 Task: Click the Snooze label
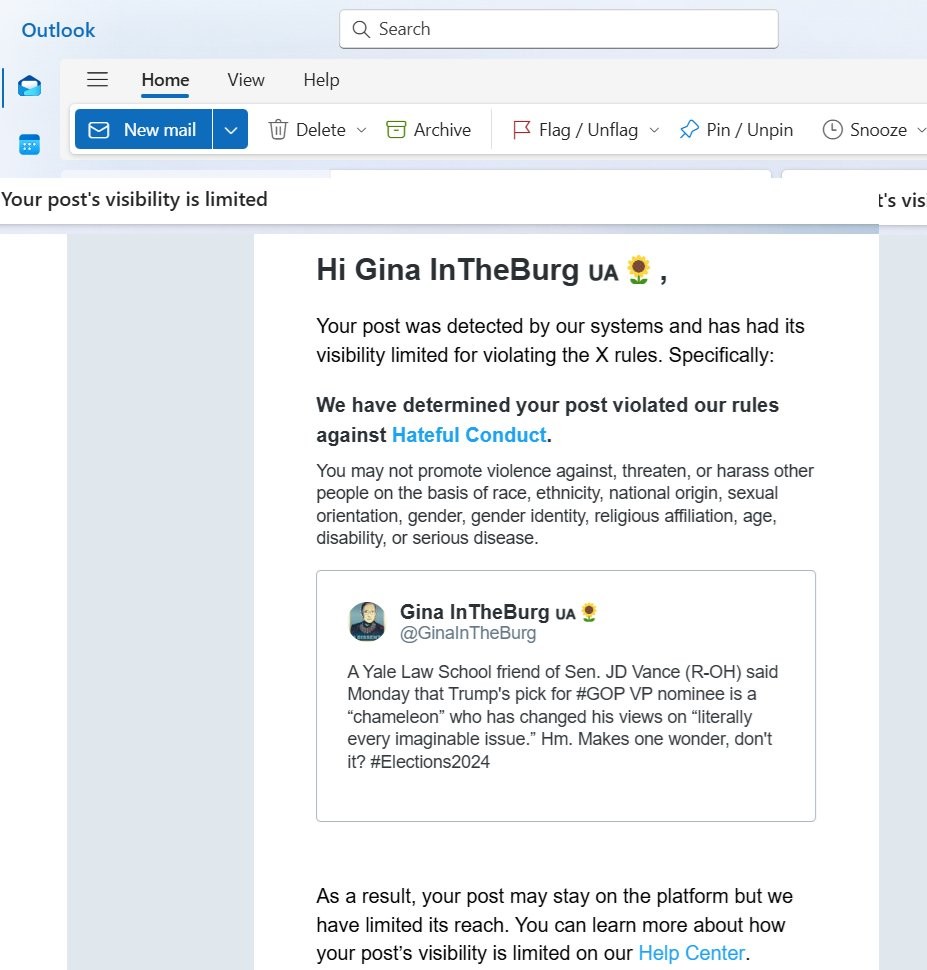(878, 130)
